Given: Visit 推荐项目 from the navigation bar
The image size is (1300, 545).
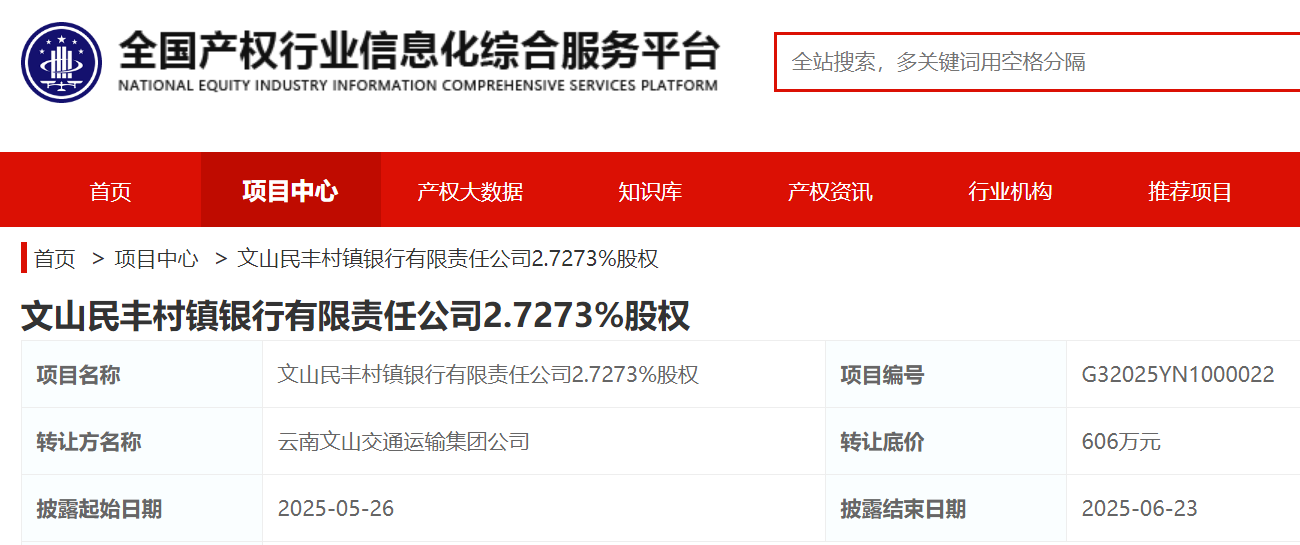Looking at the screenshot, I should pos(1190,191).
